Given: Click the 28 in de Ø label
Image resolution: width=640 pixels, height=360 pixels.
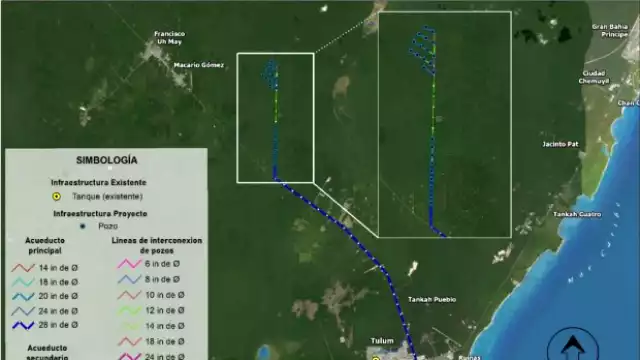Looking at the screenshot, I should (58, 325).
